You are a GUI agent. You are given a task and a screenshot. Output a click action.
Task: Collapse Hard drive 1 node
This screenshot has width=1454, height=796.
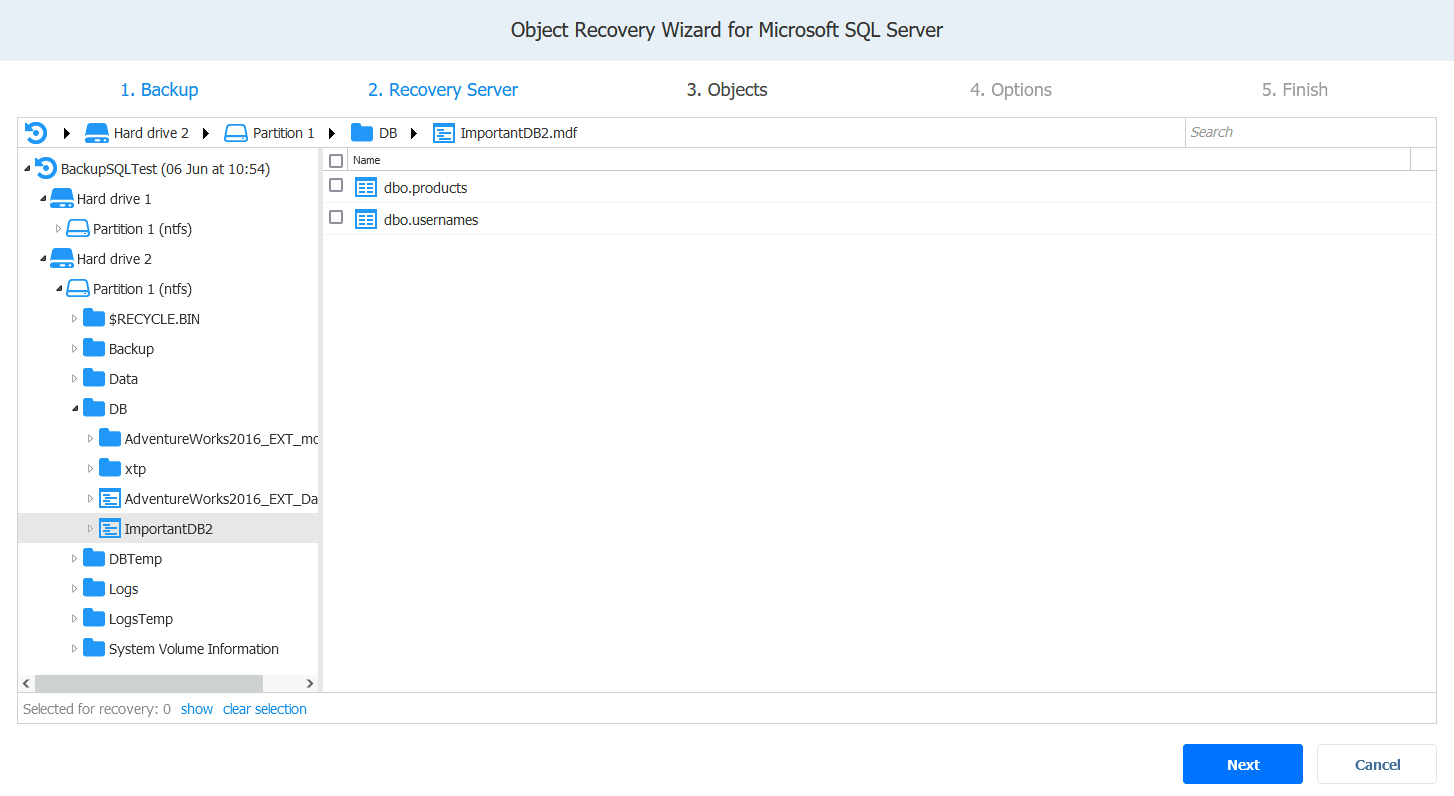tap(43, 199)
